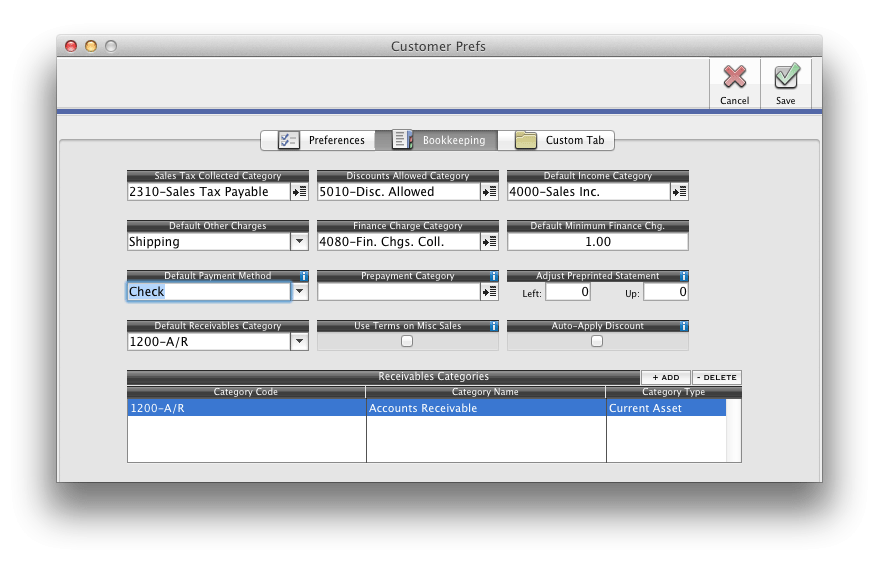Show info for Auto-Apply Discount

(684, 326)
